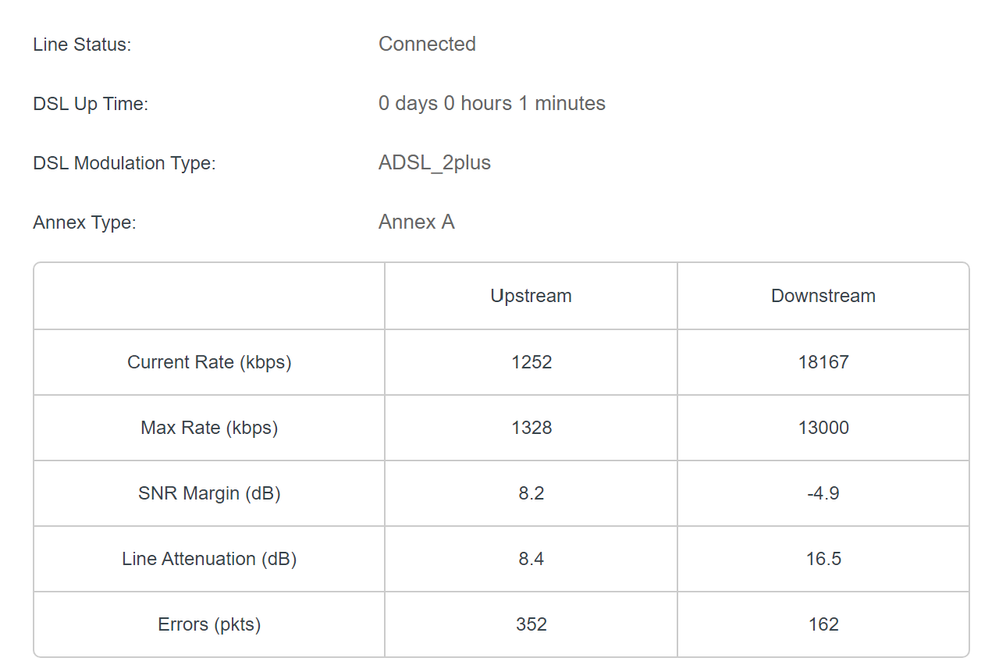Click the SNR Margin (dB) row label

(x=209, y=493)
